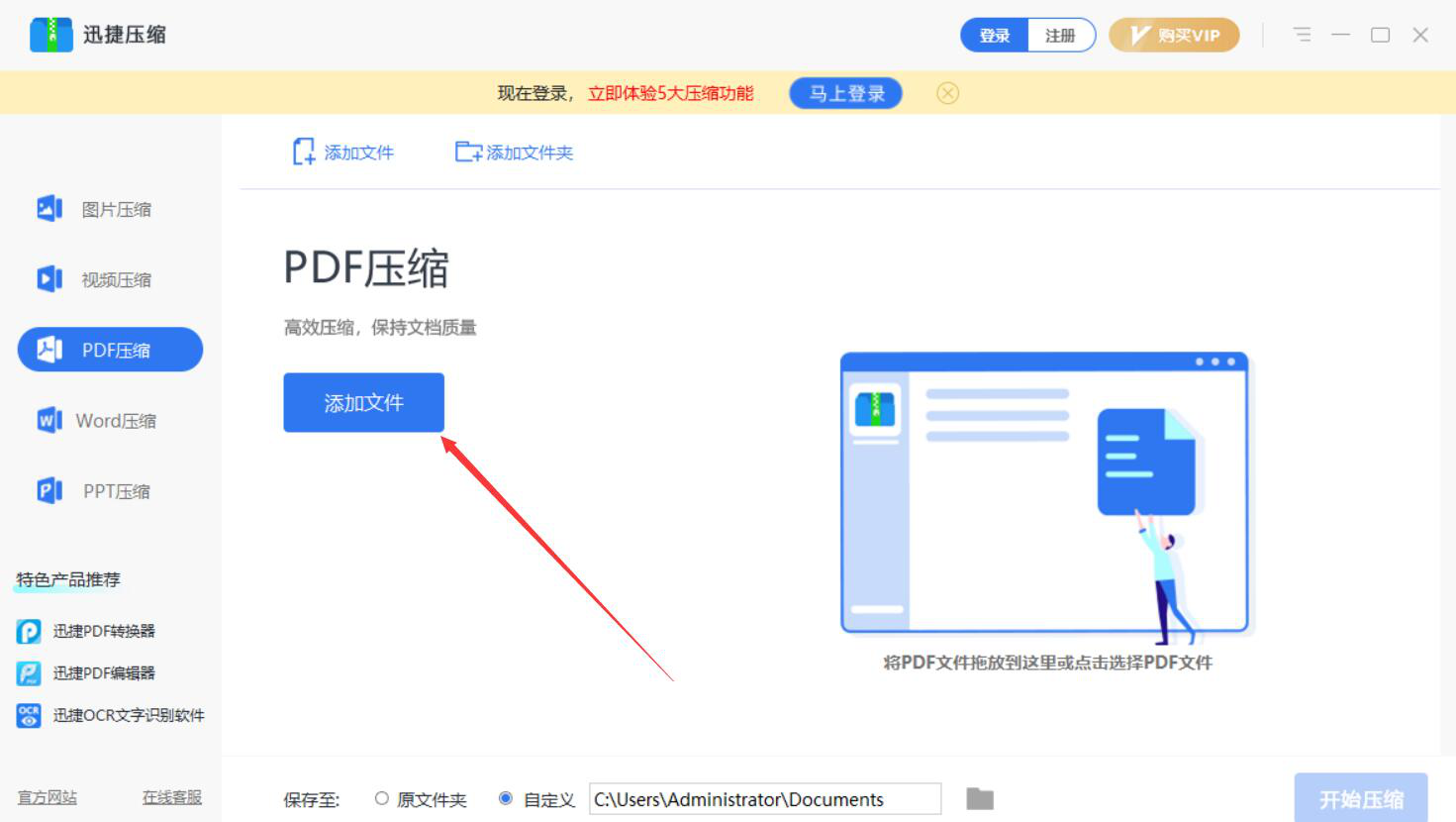The width and height of the screenshot is (1456, 822).
Task: Choose the 自定义 save option
Action: [x=537, y=799]
